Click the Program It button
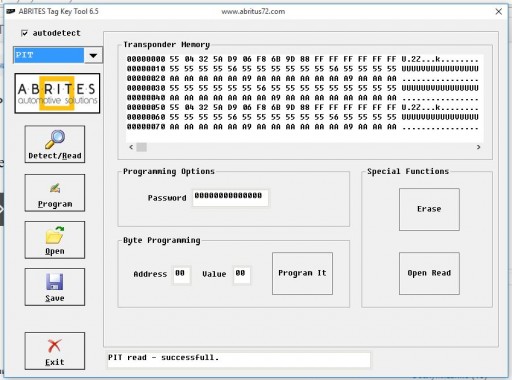The height and width of the screenshot is (380, 512). 302,273
